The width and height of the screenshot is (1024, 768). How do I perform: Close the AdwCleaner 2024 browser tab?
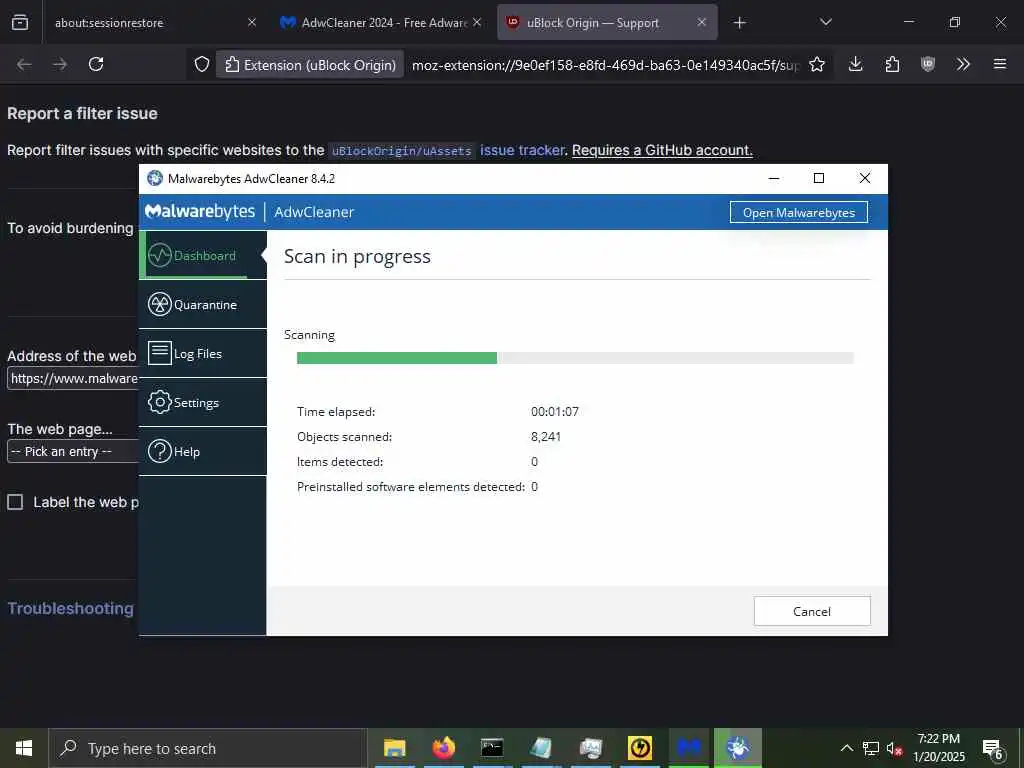coord(477,22)
